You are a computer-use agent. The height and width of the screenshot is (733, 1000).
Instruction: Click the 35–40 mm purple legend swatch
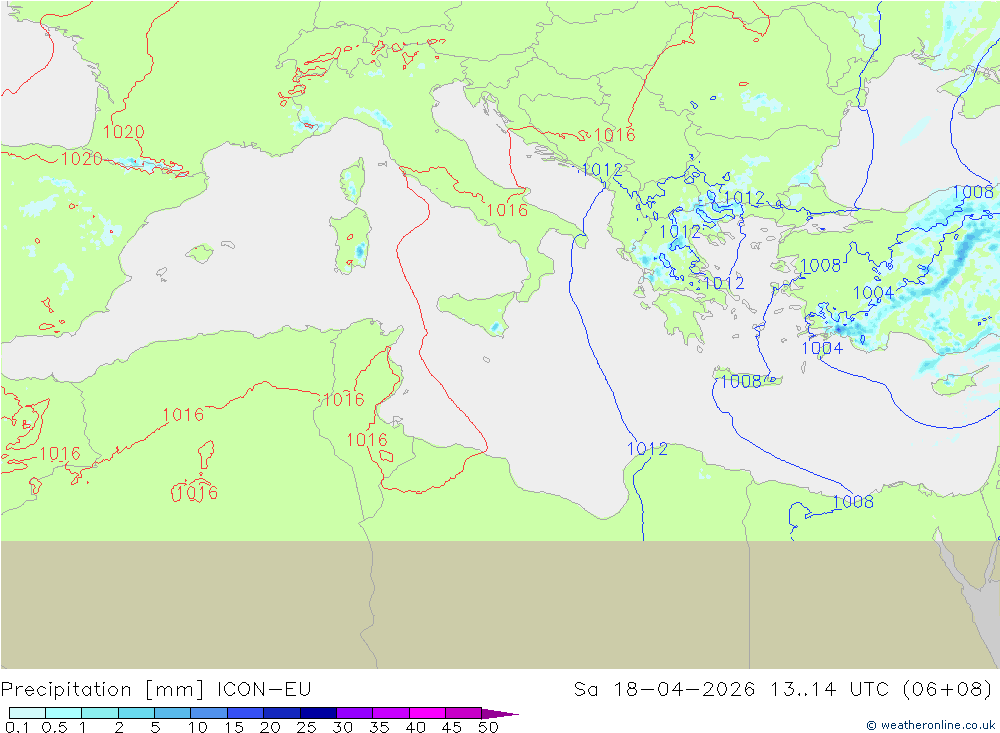tap(391, 713)
